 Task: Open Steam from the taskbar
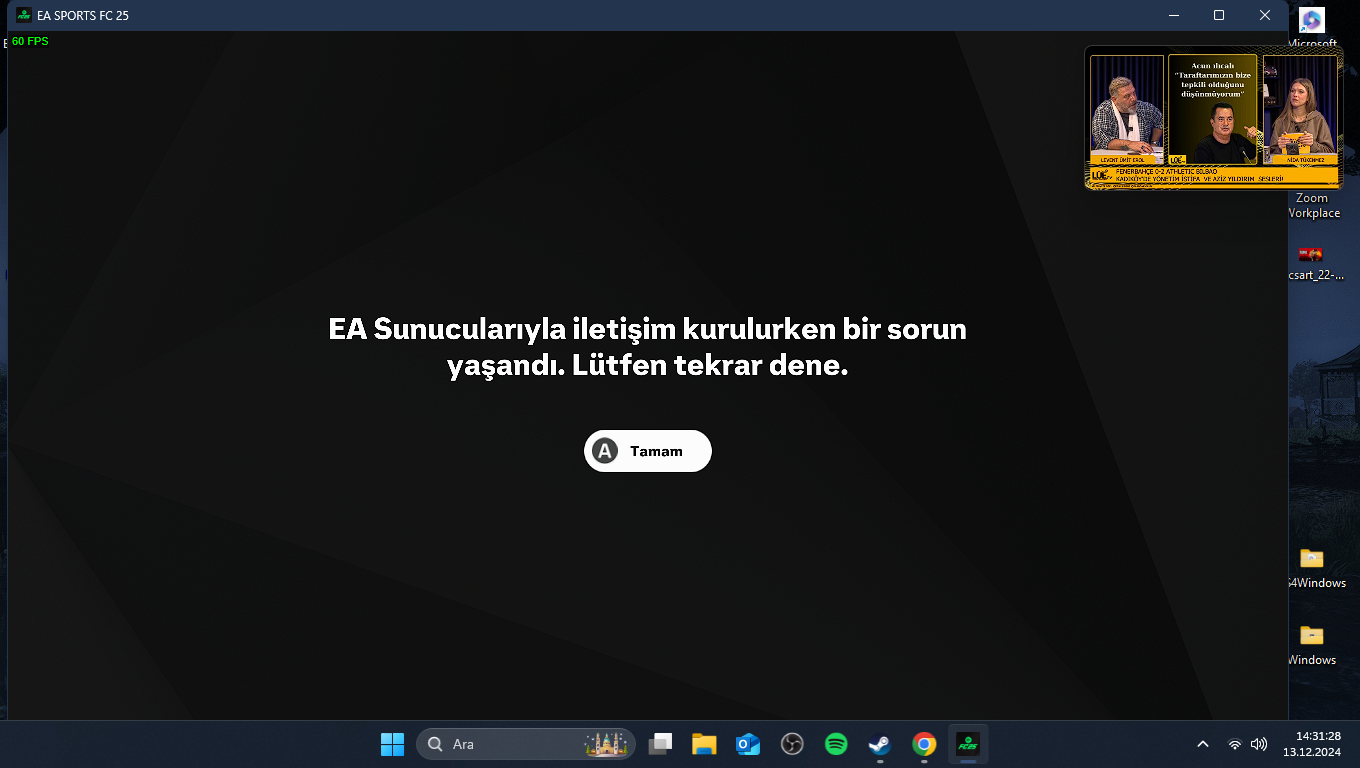(880, 744)
